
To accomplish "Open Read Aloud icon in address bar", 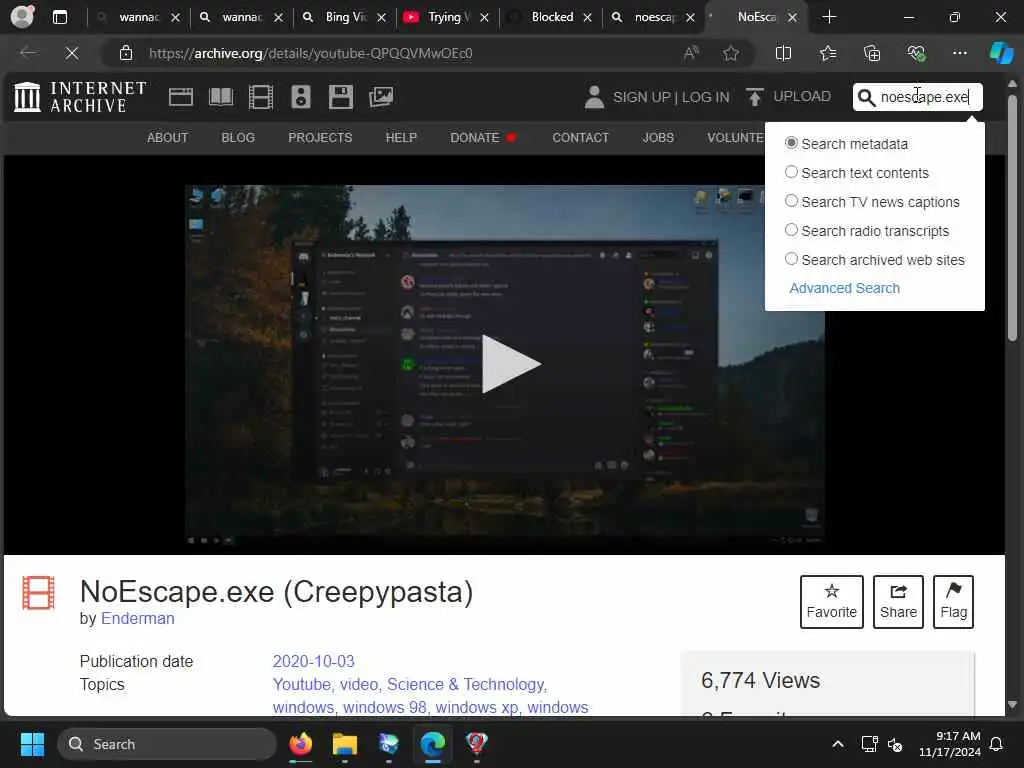I will (x=691, y=53).
